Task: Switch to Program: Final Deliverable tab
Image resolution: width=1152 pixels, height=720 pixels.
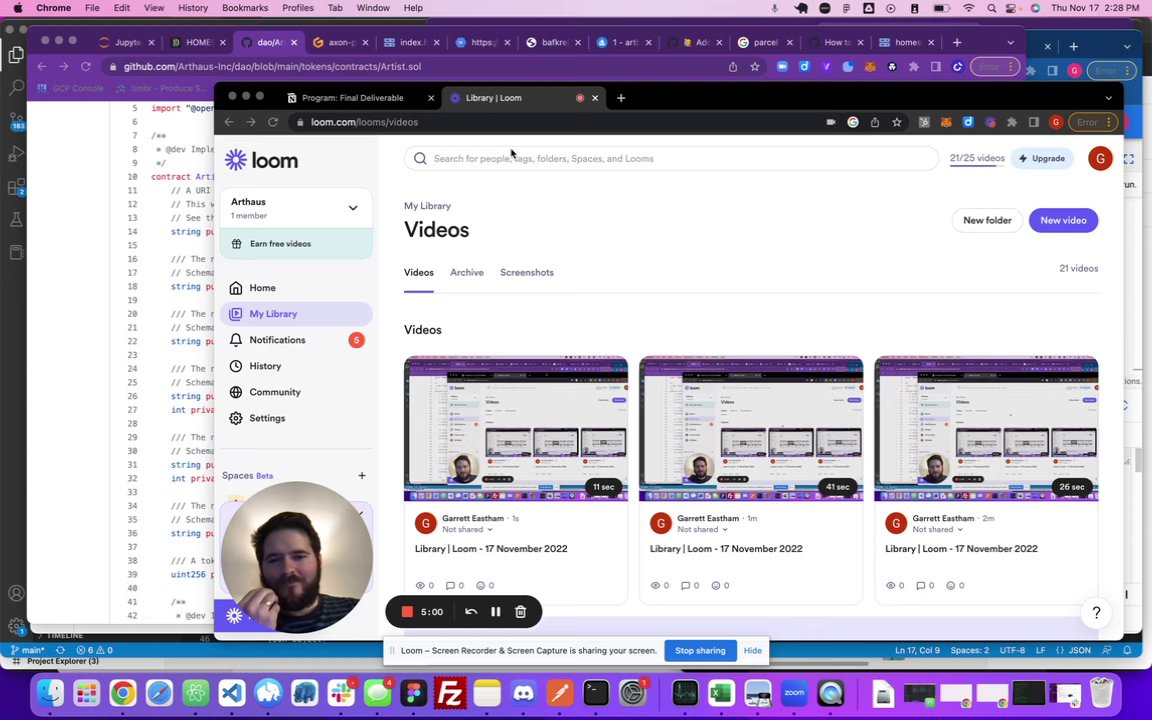Action: pyautogui.click(x=355, y=98)
